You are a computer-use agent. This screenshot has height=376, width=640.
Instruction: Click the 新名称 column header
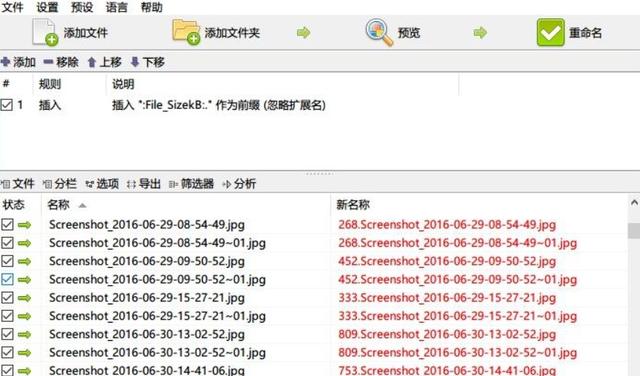[353, 205]
